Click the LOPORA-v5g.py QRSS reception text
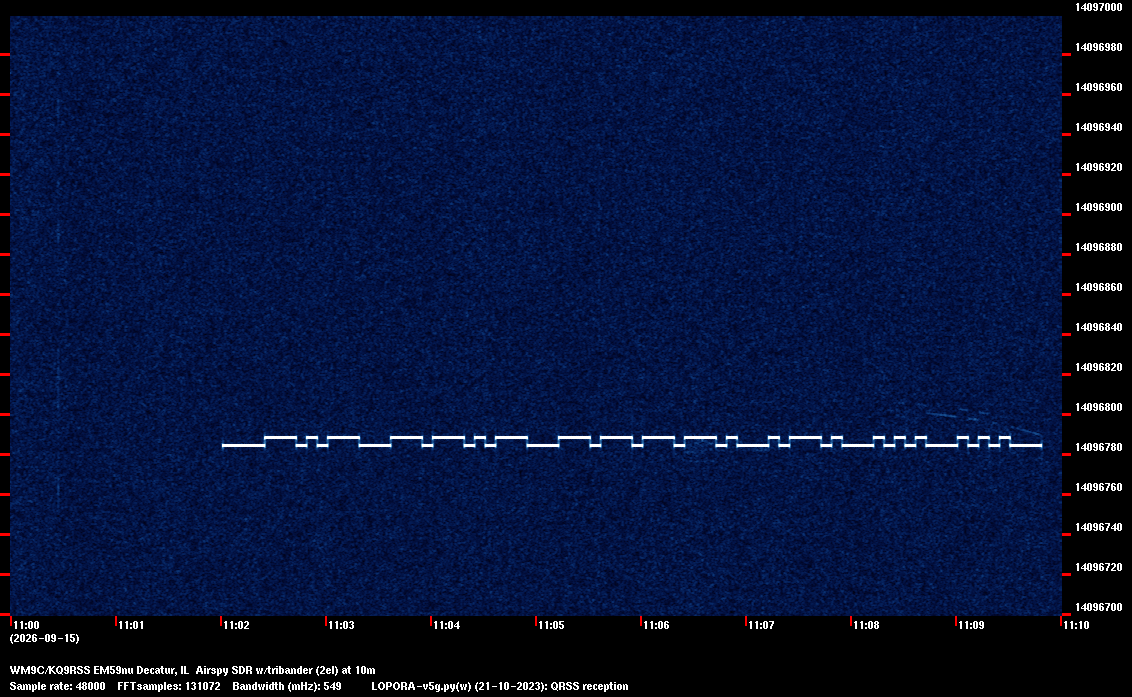The height and width of the screenshot is (697, 1132). (x=500, y=686)
